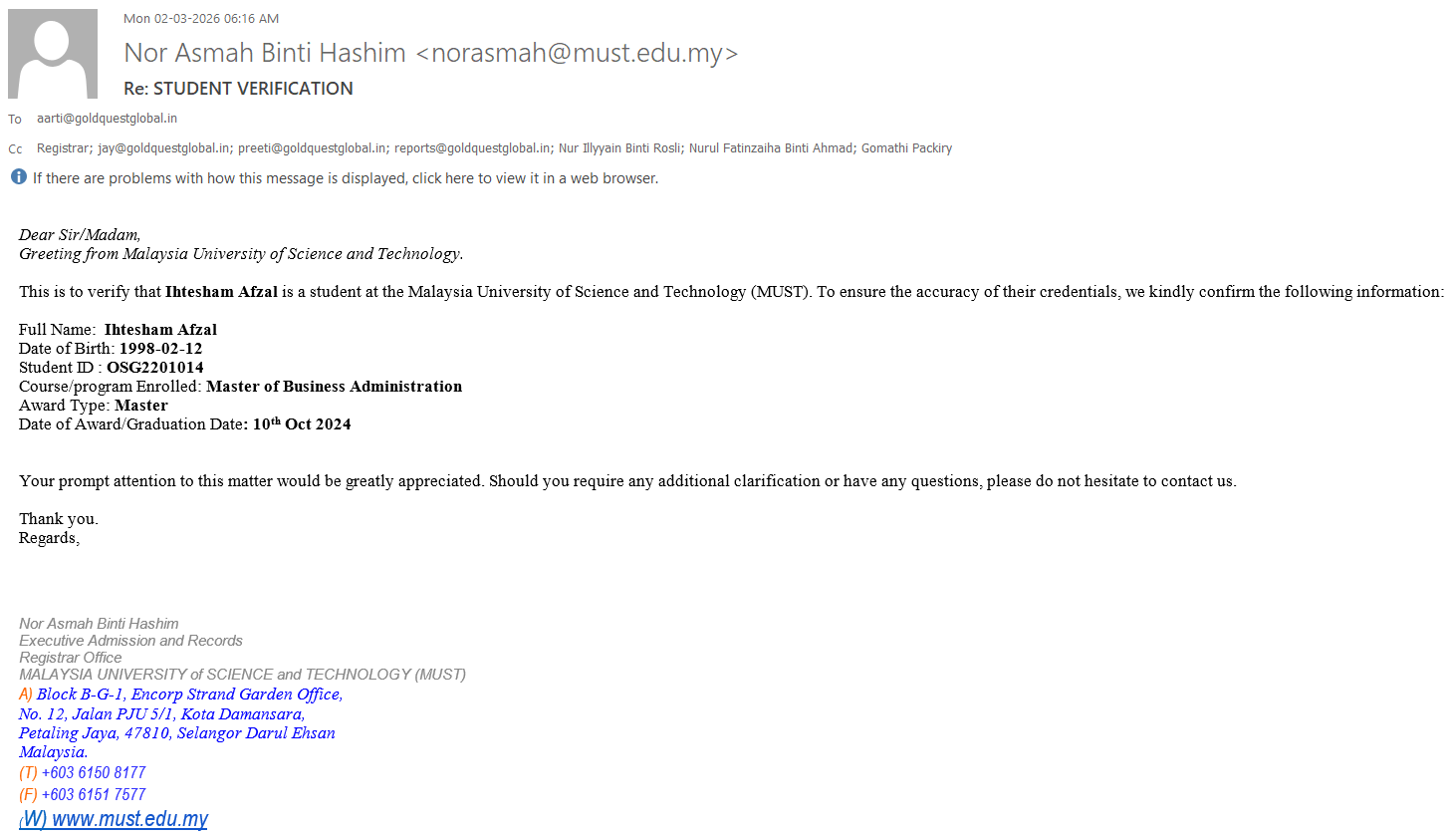
Task: Click the Block B-G-1 Encorp Strand address line
Action: pyautogui.click(x=189, y=695)
